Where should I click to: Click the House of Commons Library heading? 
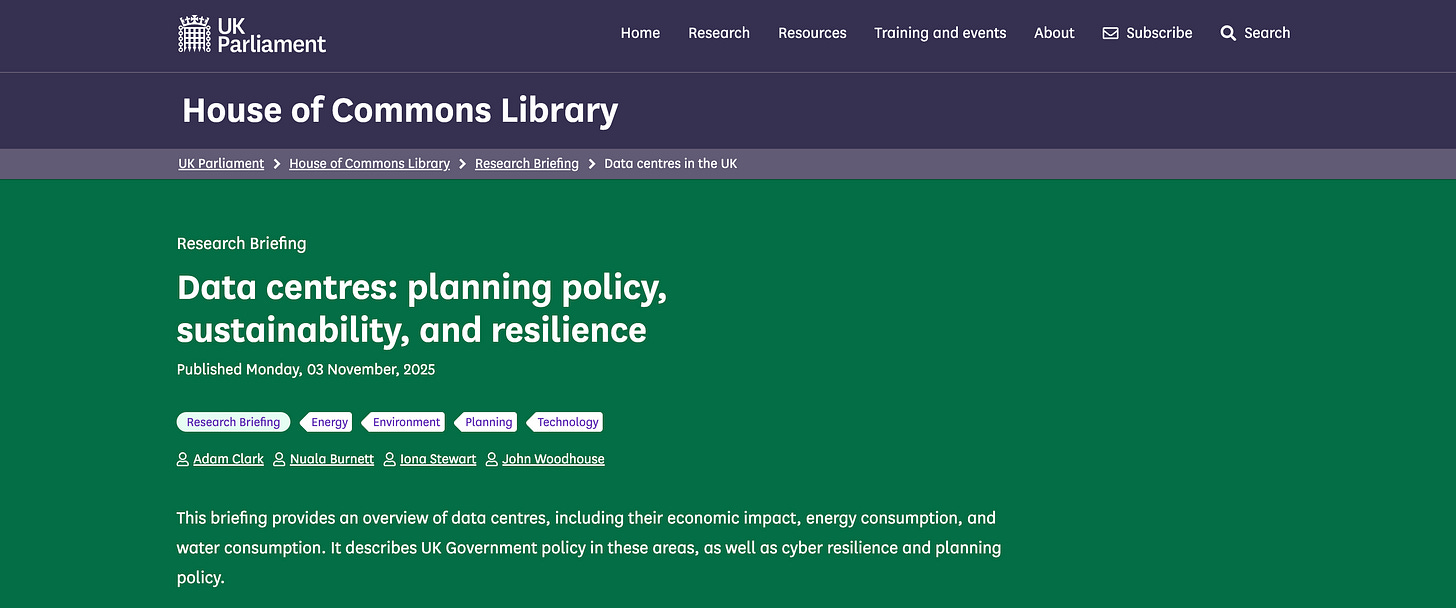coord(400,110)
